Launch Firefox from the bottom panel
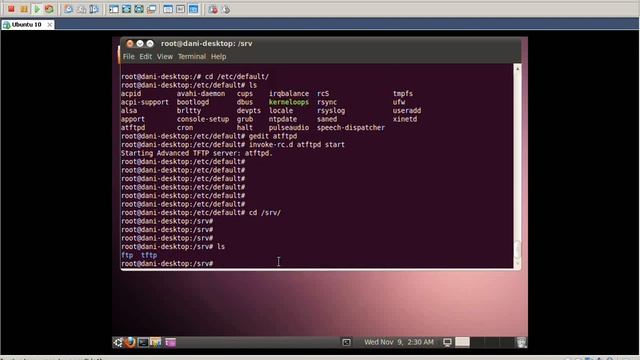Screen dimensions: 640x360 click(130, 342)
